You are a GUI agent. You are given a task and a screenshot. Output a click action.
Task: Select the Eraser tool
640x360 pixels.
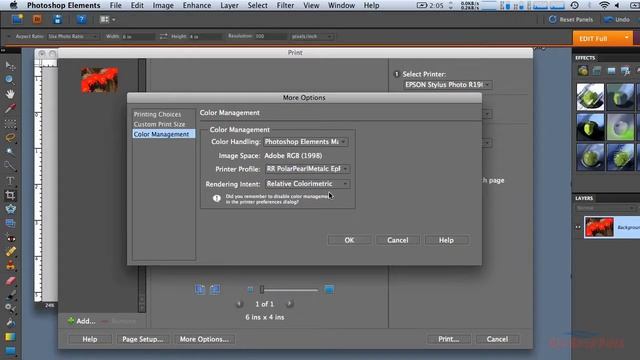tap(10, 280)
